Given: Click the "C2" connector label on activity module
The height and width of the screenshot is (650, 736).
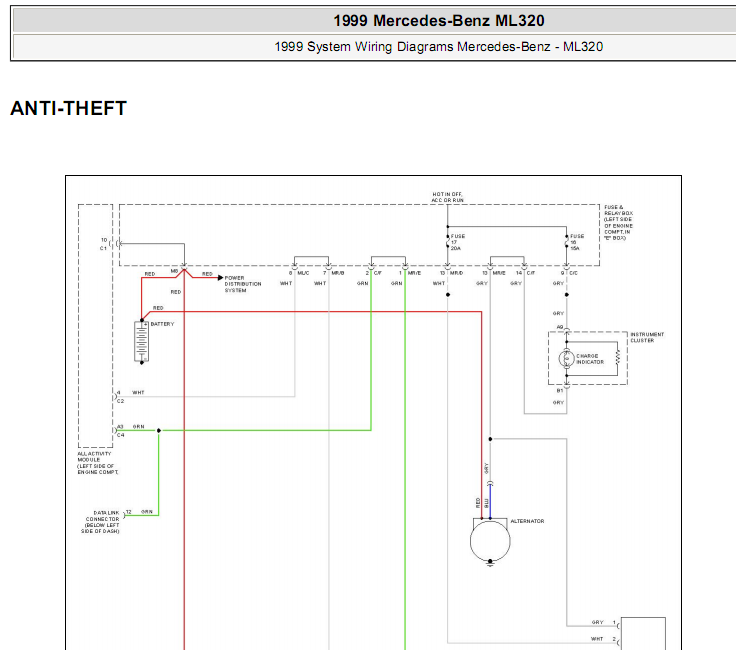Looking at the screenshot, I should point(121,401).
